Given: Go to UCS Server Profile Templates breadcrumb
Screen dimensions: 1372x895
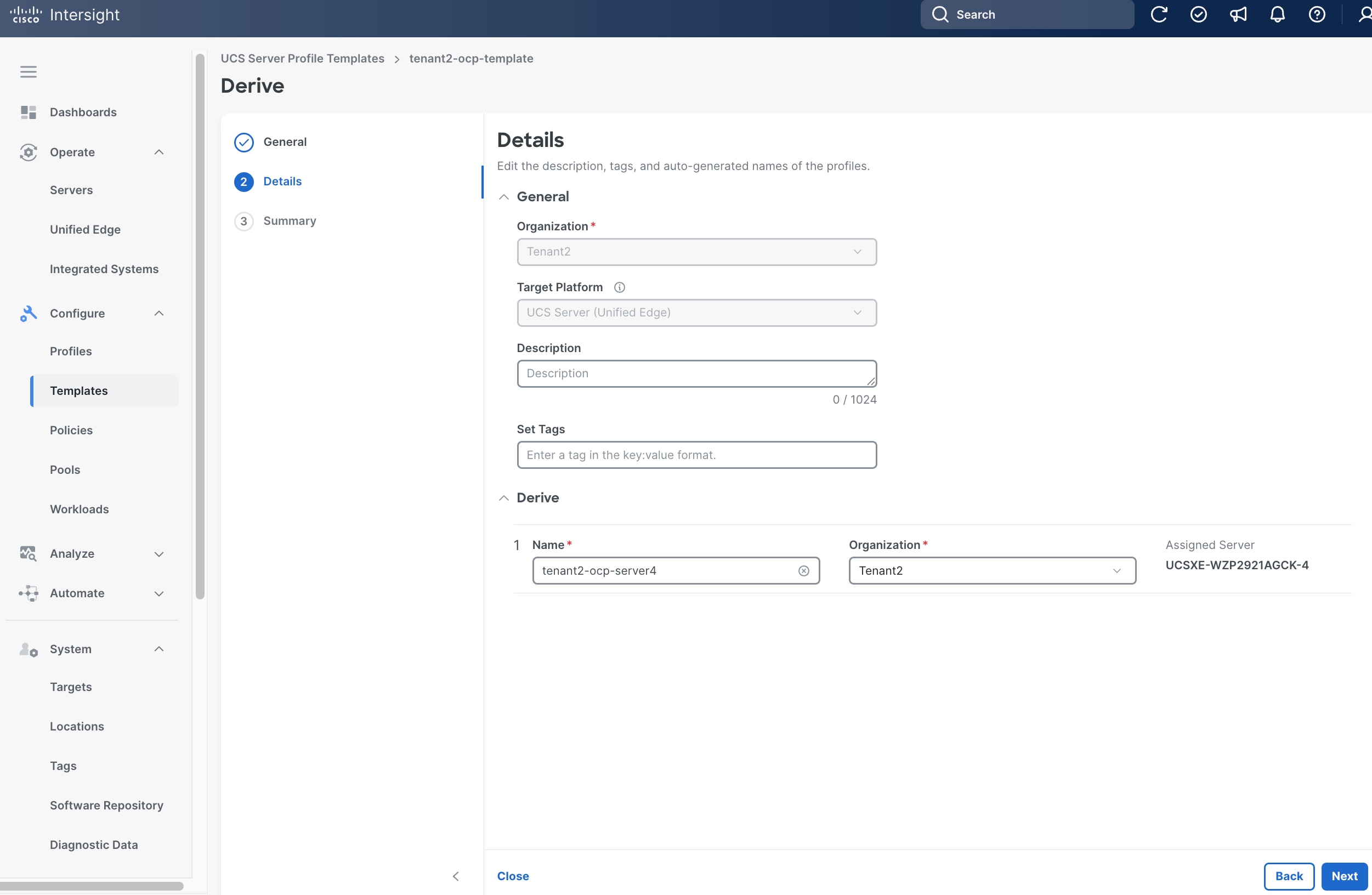Looking at the screenshot, I should tap(302, 58).
